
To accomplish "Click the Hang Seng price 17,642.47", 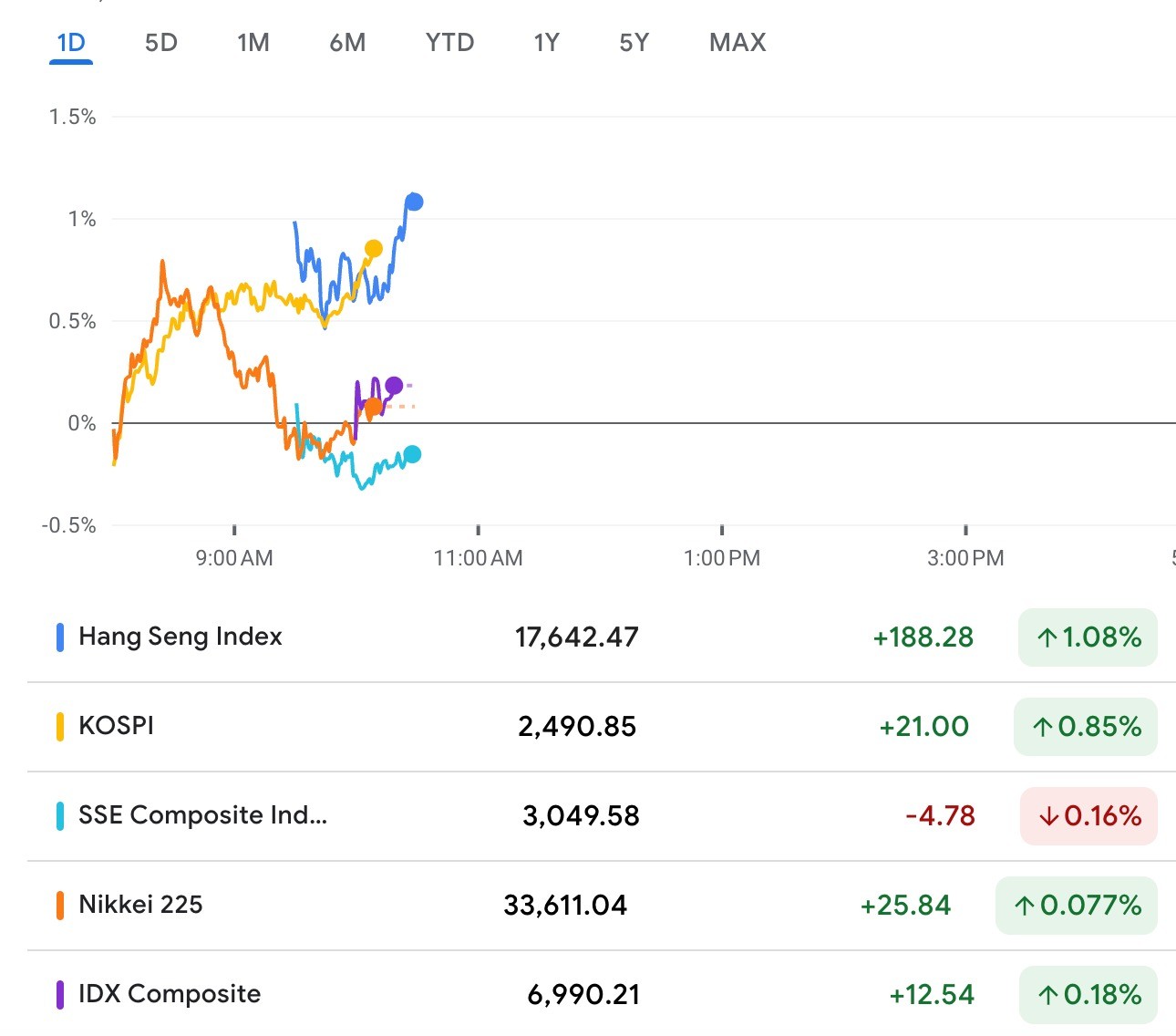I will [x=577, y=637].
